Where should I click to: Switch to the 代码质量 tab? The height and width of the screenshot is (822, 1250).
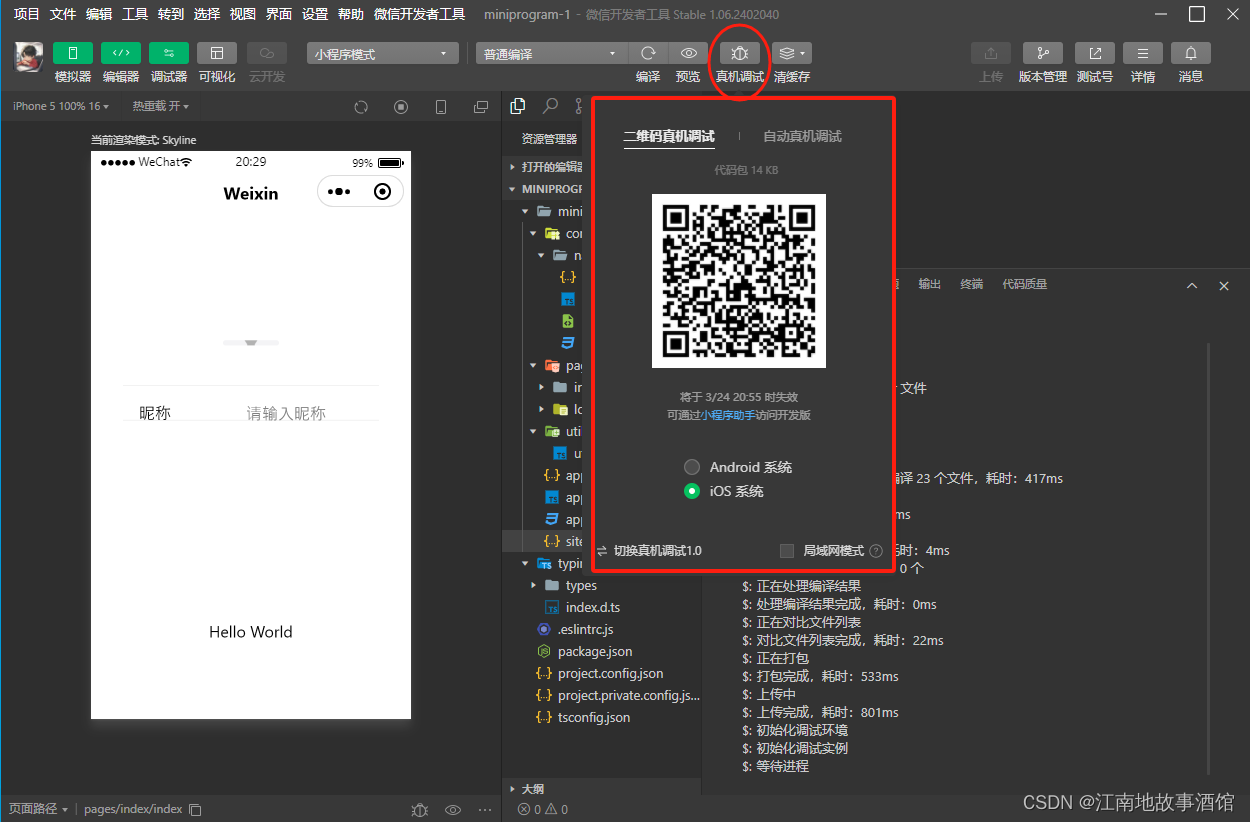click(1025, 284)
